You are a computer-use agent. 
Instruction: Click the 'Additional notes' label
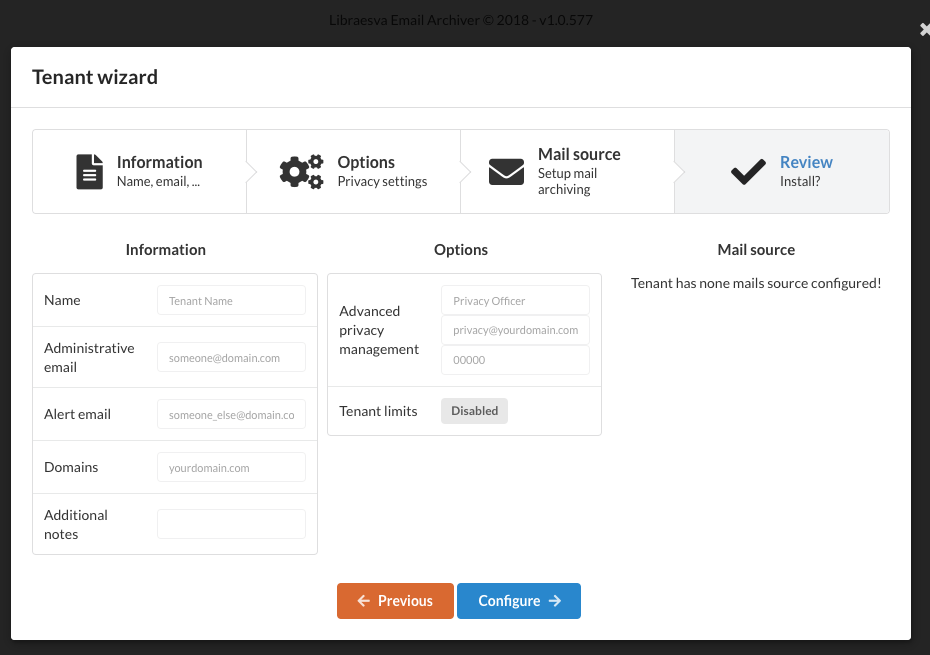(76, 524)
